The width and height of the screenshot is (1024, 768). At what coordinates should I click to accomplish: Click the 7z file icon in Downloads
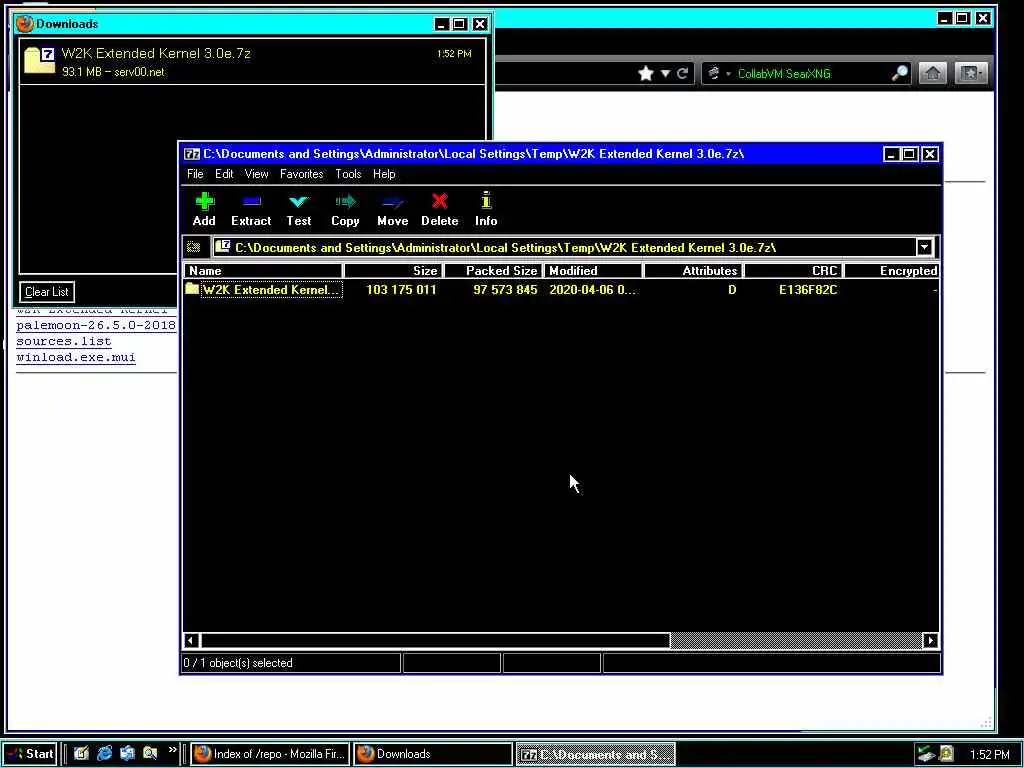[x=39, y=61]
